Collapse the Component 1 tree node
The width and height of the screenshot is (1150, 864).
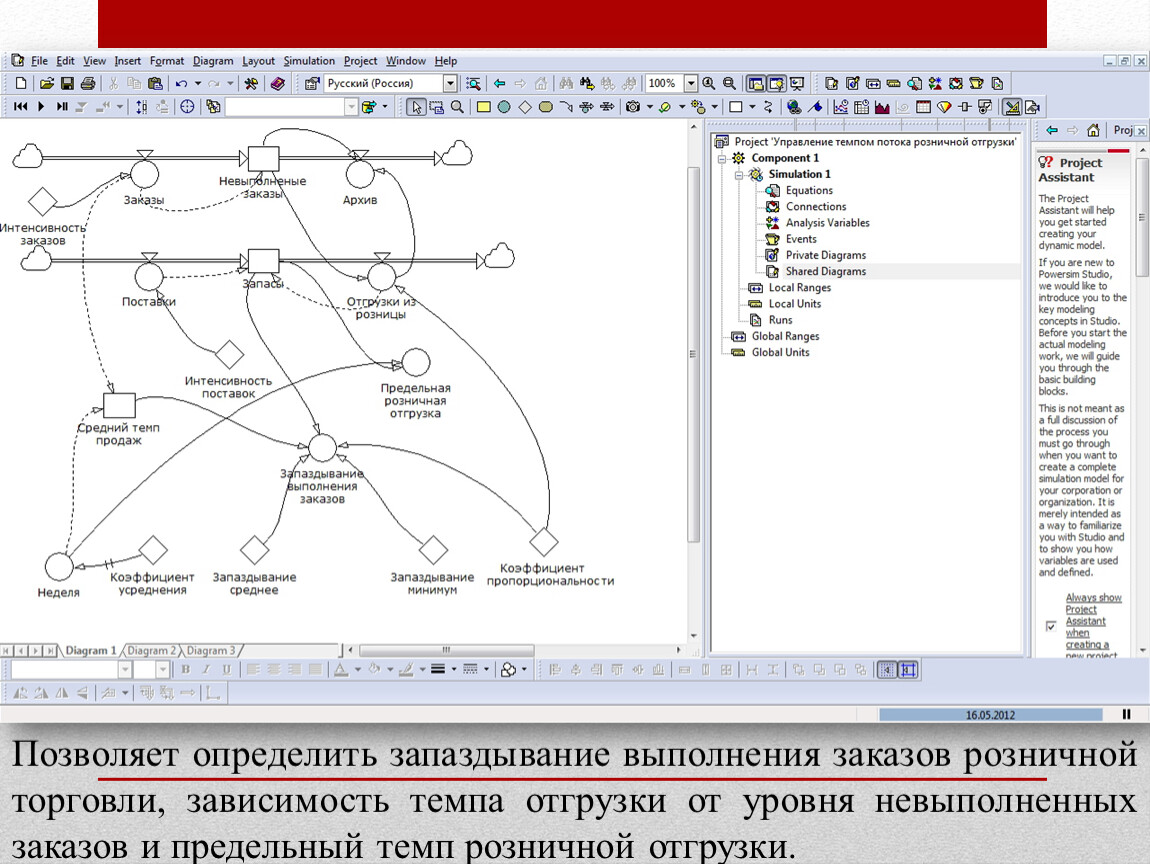(x=722, y=158)
